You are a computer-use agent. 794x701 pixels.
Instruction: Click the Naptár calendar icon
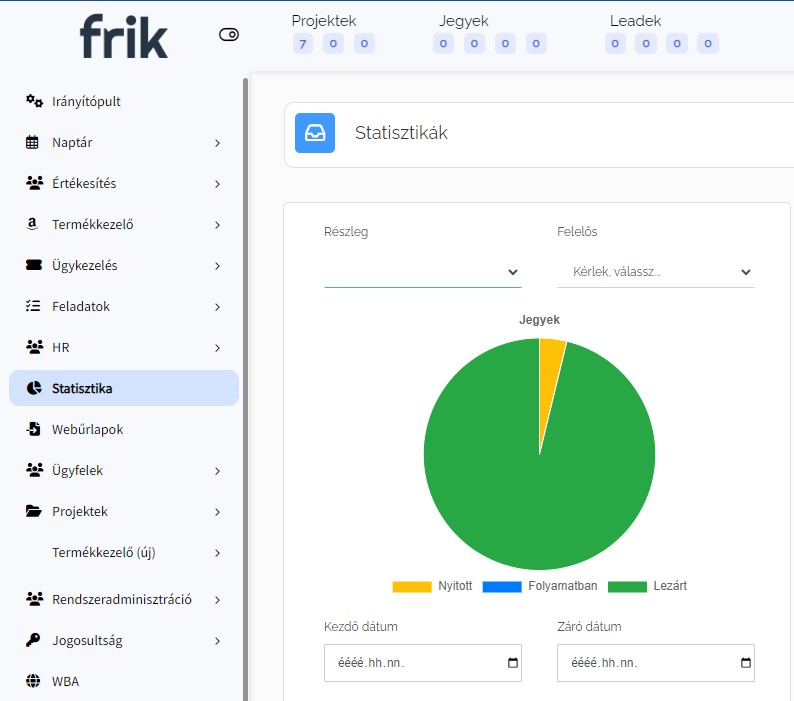(x=34, y=142)
